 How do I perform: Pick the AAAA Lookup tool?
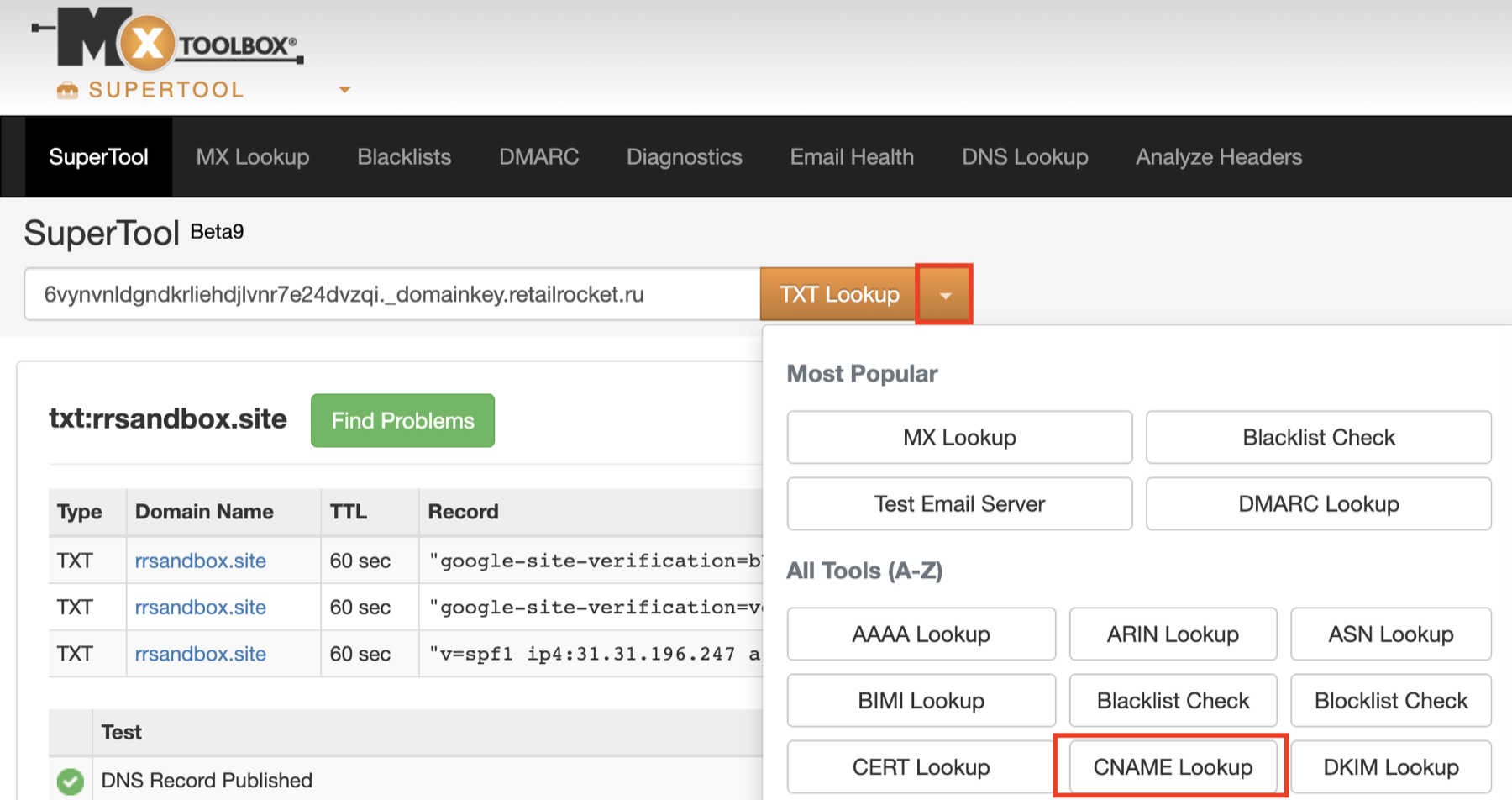pos(921,634)
